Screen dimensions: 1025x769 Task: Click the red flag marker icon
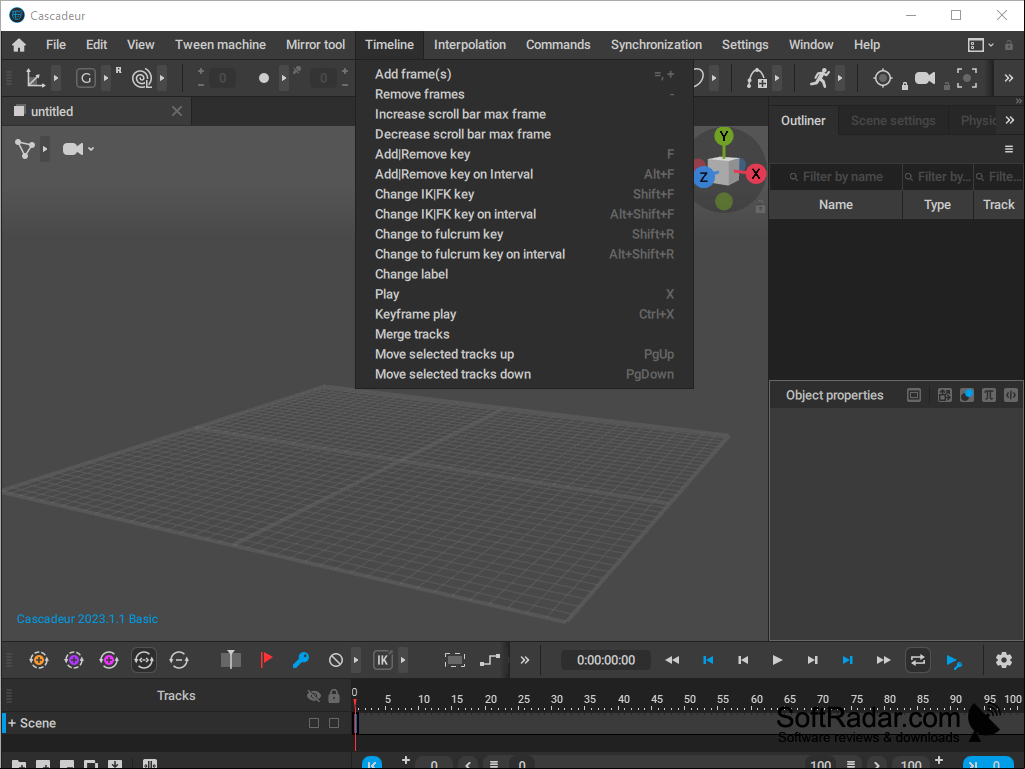[x=266, y=660]
